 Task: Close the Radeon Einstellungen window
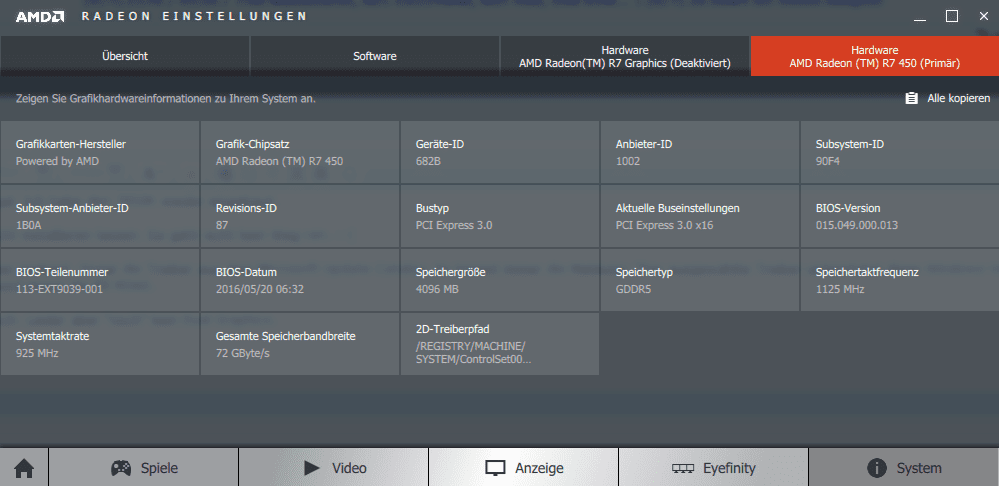point(984,17)
